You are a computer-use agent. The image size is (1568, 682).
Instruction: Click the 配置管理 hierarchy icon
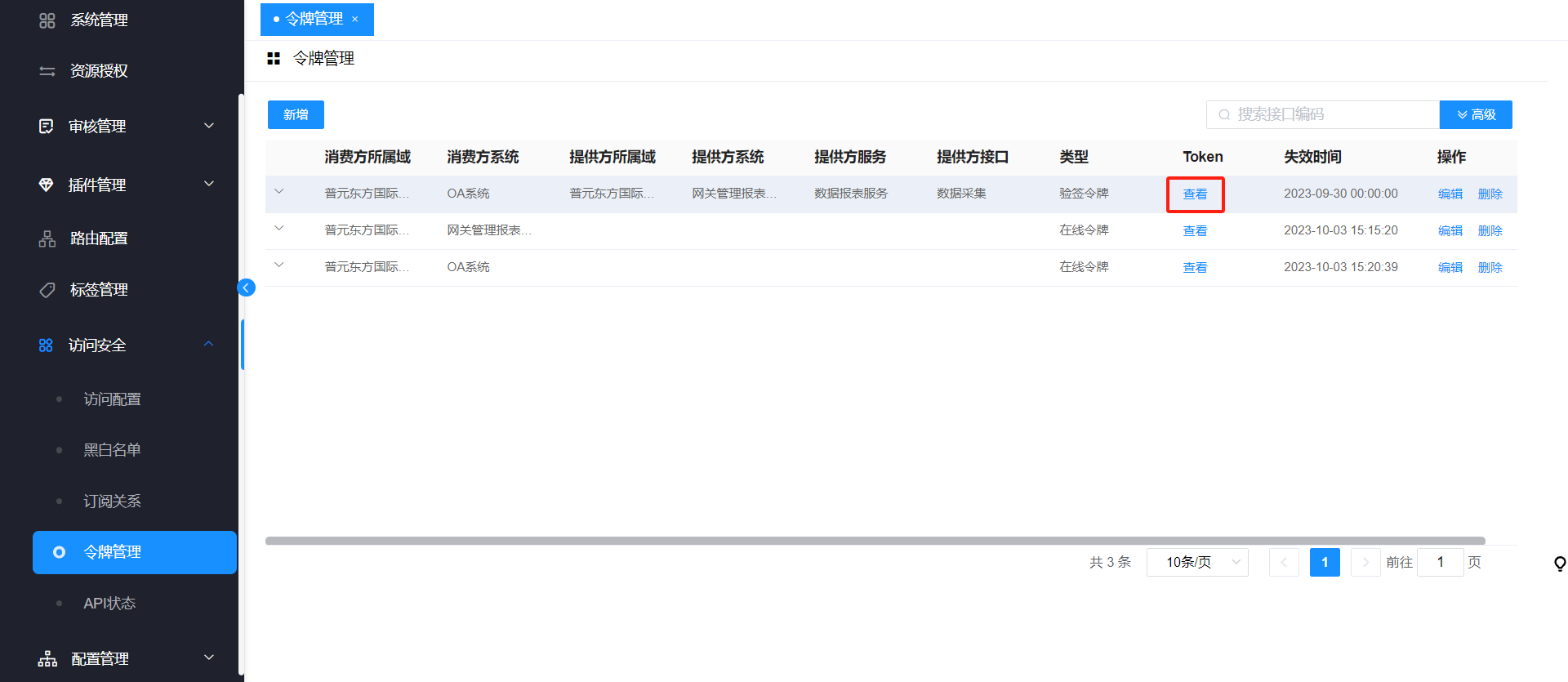(47, 658)
